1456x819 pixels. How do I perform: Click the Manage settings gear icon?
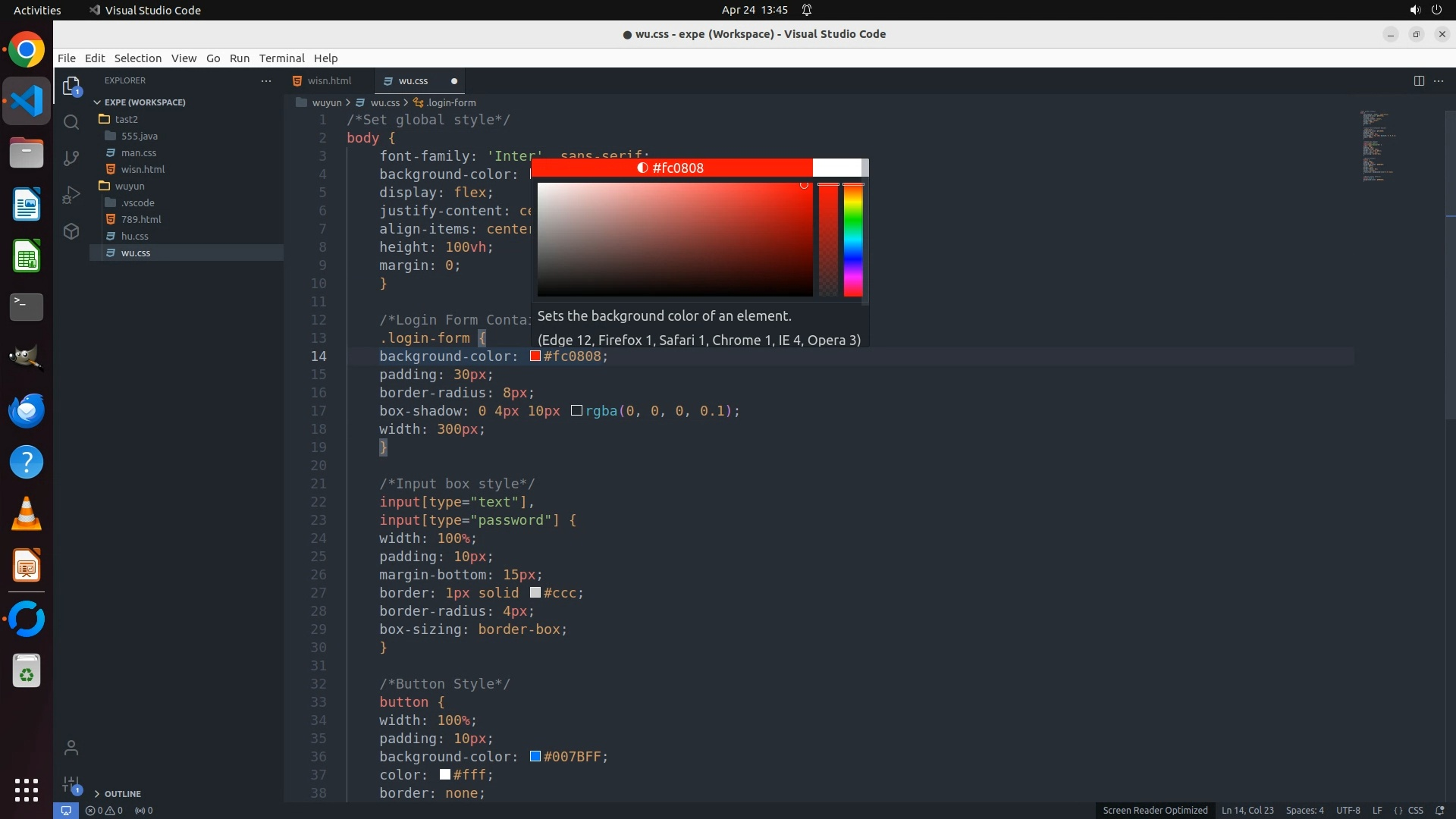coord(71,784)
